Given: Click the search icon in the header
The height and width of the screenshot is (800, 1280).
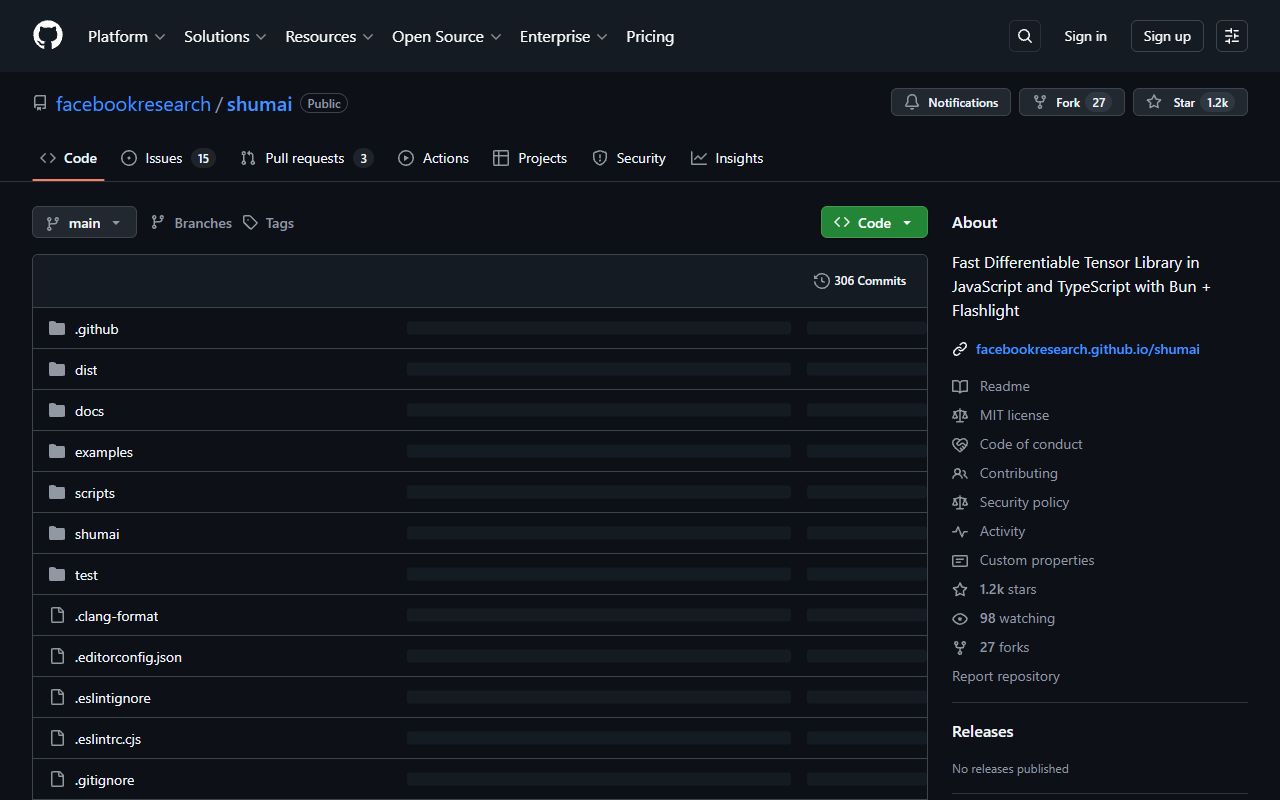Looking at the screenshot, I should (1024, 36).
